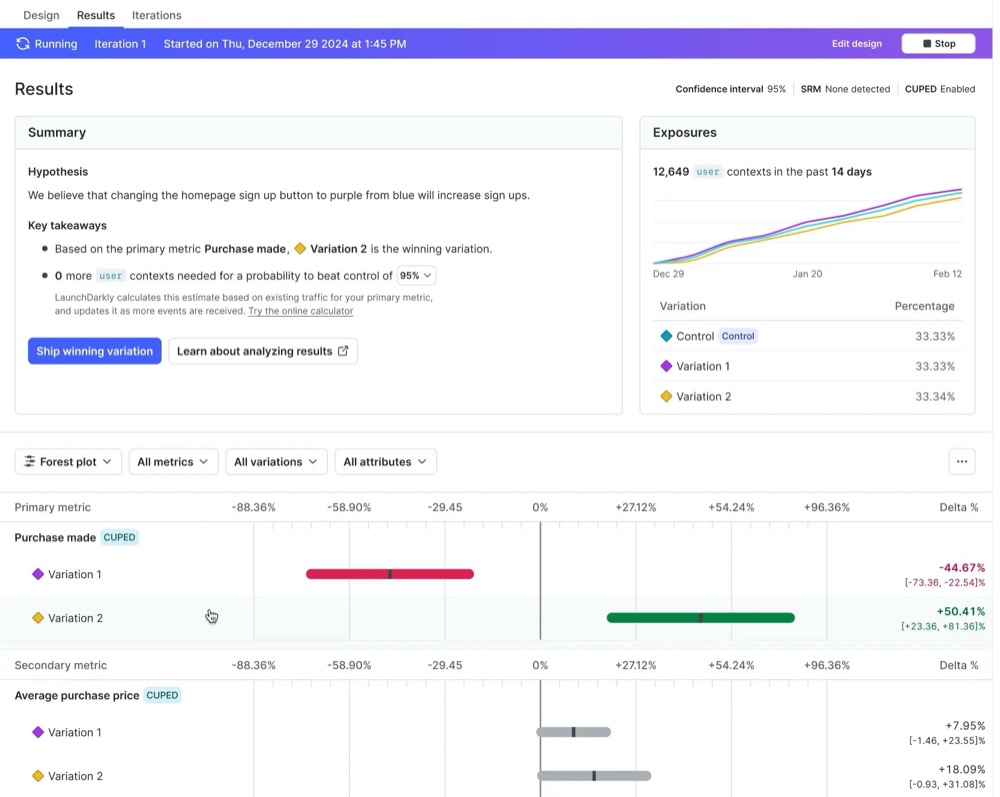Click the CUPED badge next to Purchase made
The width and height of the screenshot is (1000, 797).
pyautogui.click(x=119, y=537)
